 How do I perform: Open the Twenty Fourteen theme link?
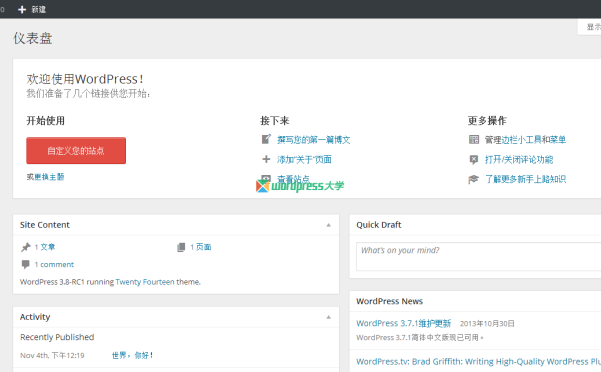tap(145, 282)
